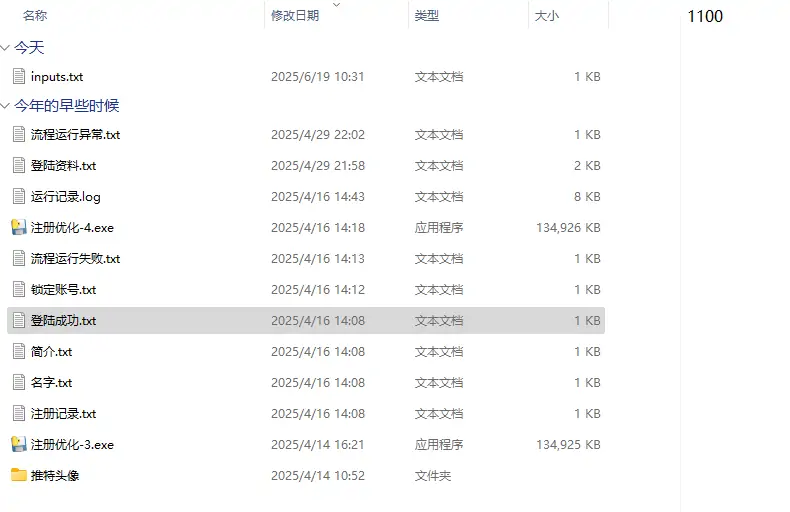This screenshot has width=790, height=512.
Task: Click the date 2025/6/19 10:31
Action: point(317,77)
